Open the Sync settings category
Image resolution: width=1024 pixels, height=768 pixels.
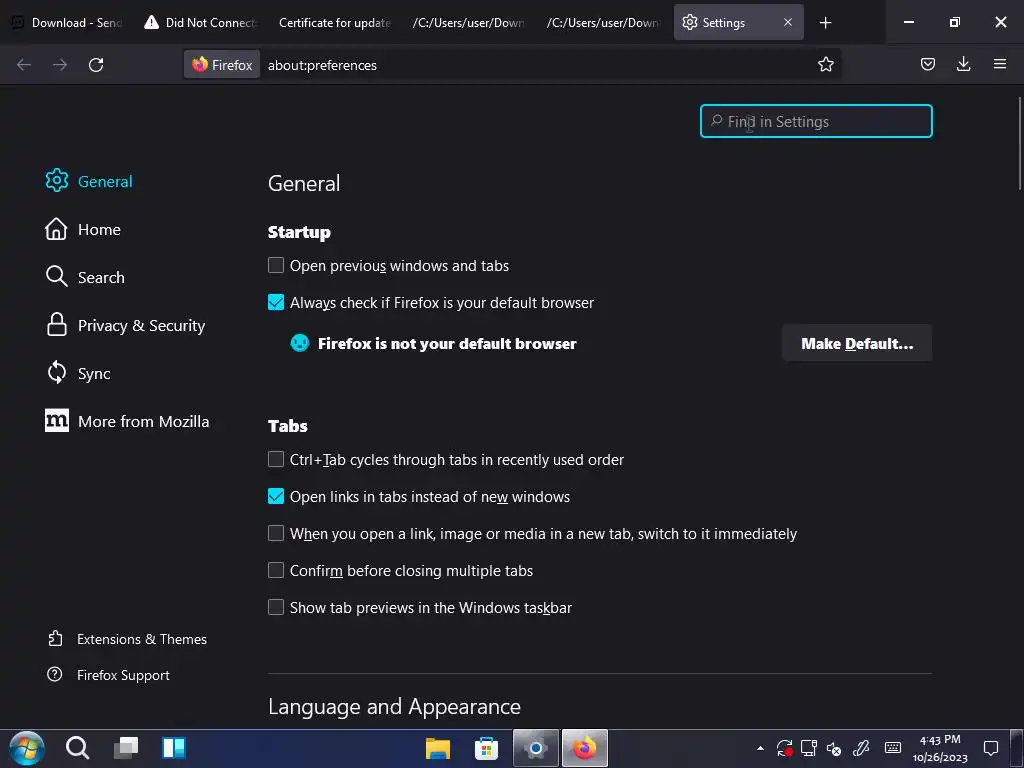click(x=78, y=373)
